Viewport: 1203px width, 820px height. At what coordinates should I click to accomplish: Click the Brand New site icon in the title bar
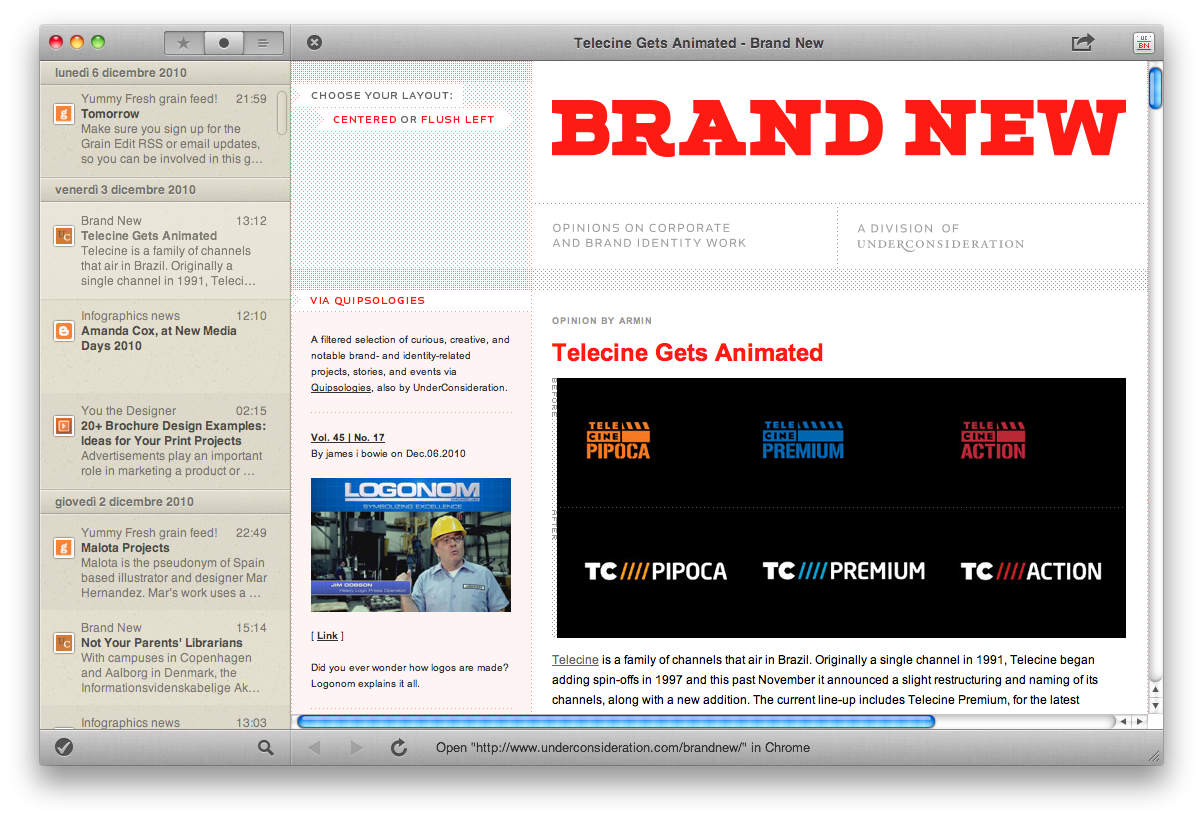point(1143,42)
